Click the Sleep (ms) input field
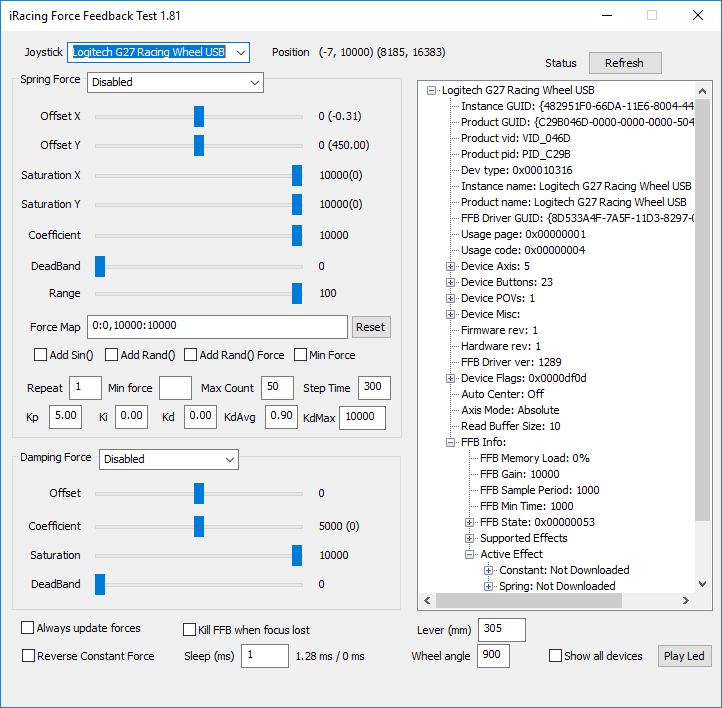The height and width of the screenshot is (708, 722). (265, 656)
